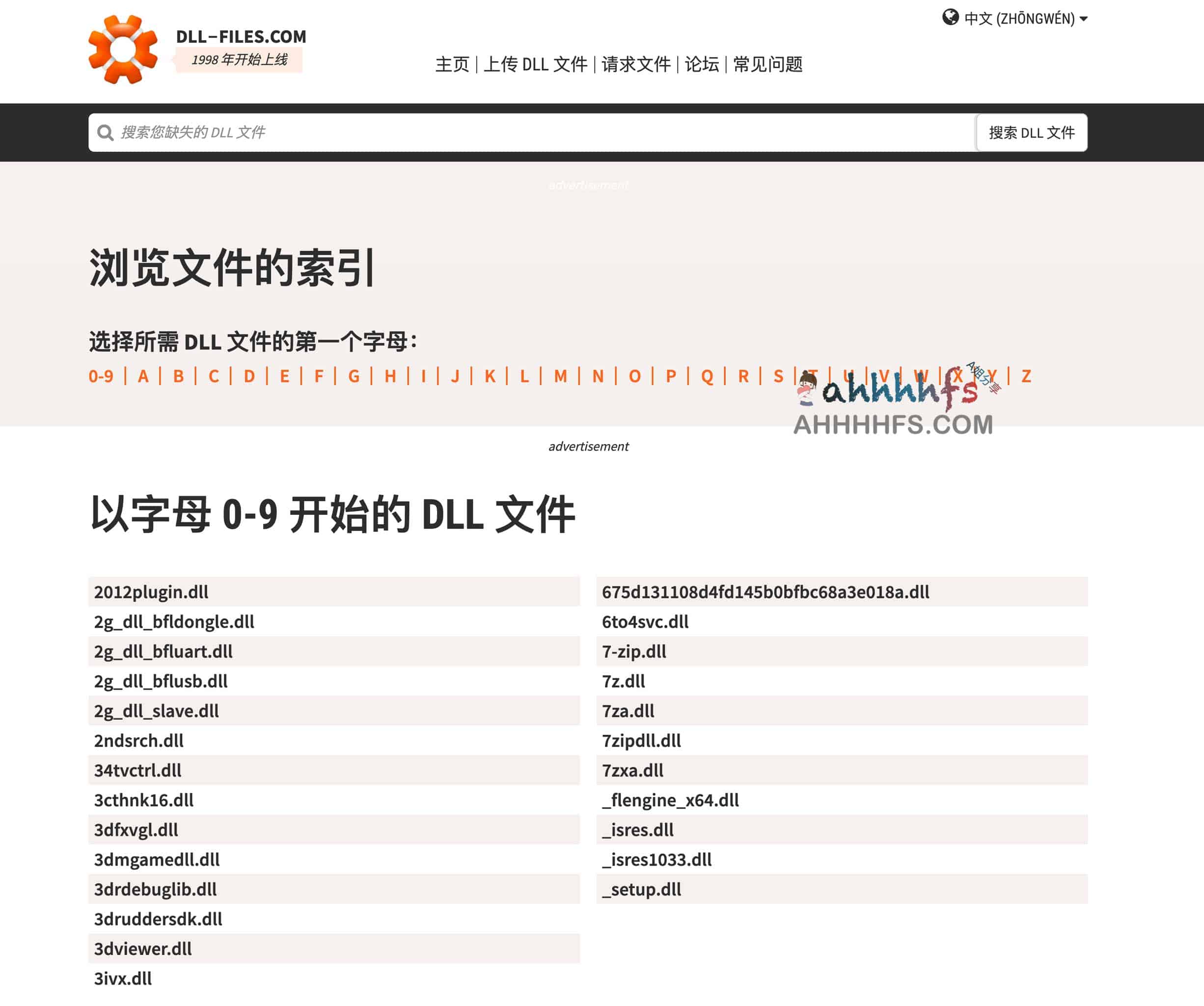Image resolution: width=1204 pixels, height=1006 pixels.
Task: Open the _setup.dll file page
Action: [640, 890]
